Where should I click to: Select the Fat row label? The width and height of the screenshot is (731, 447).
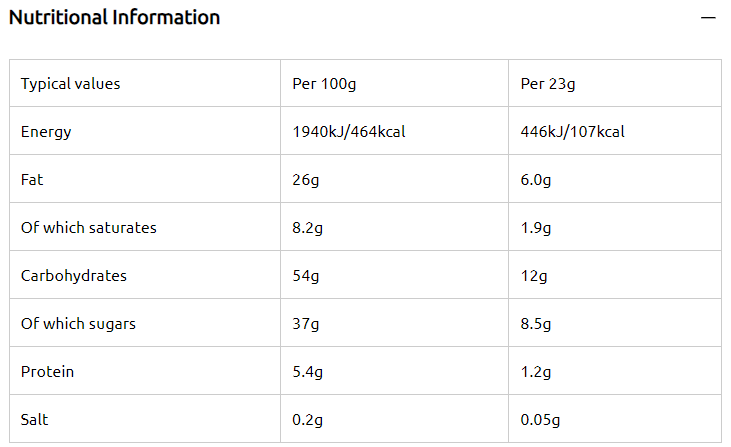coord(32,179)
